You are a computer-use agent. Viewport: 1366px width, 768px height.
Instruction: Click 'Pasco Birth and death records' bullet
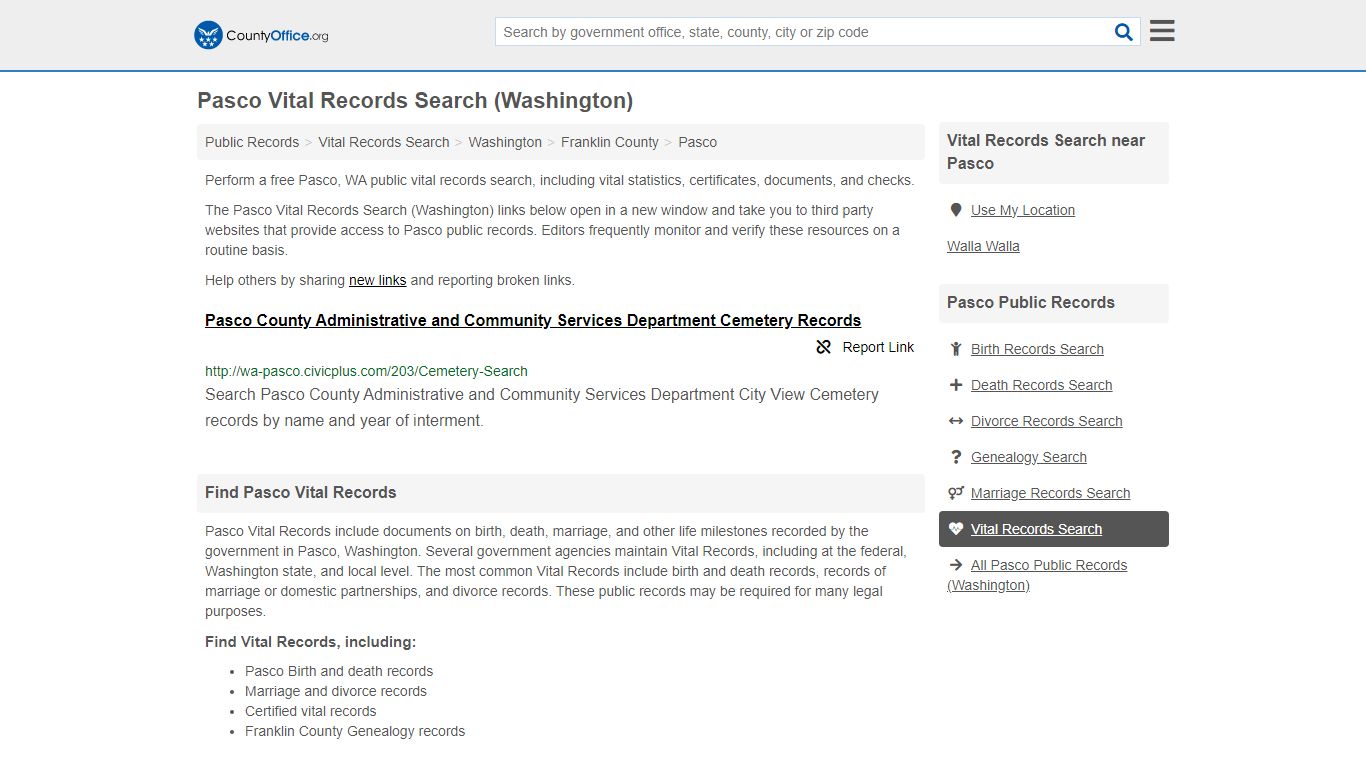coord(339,671)
